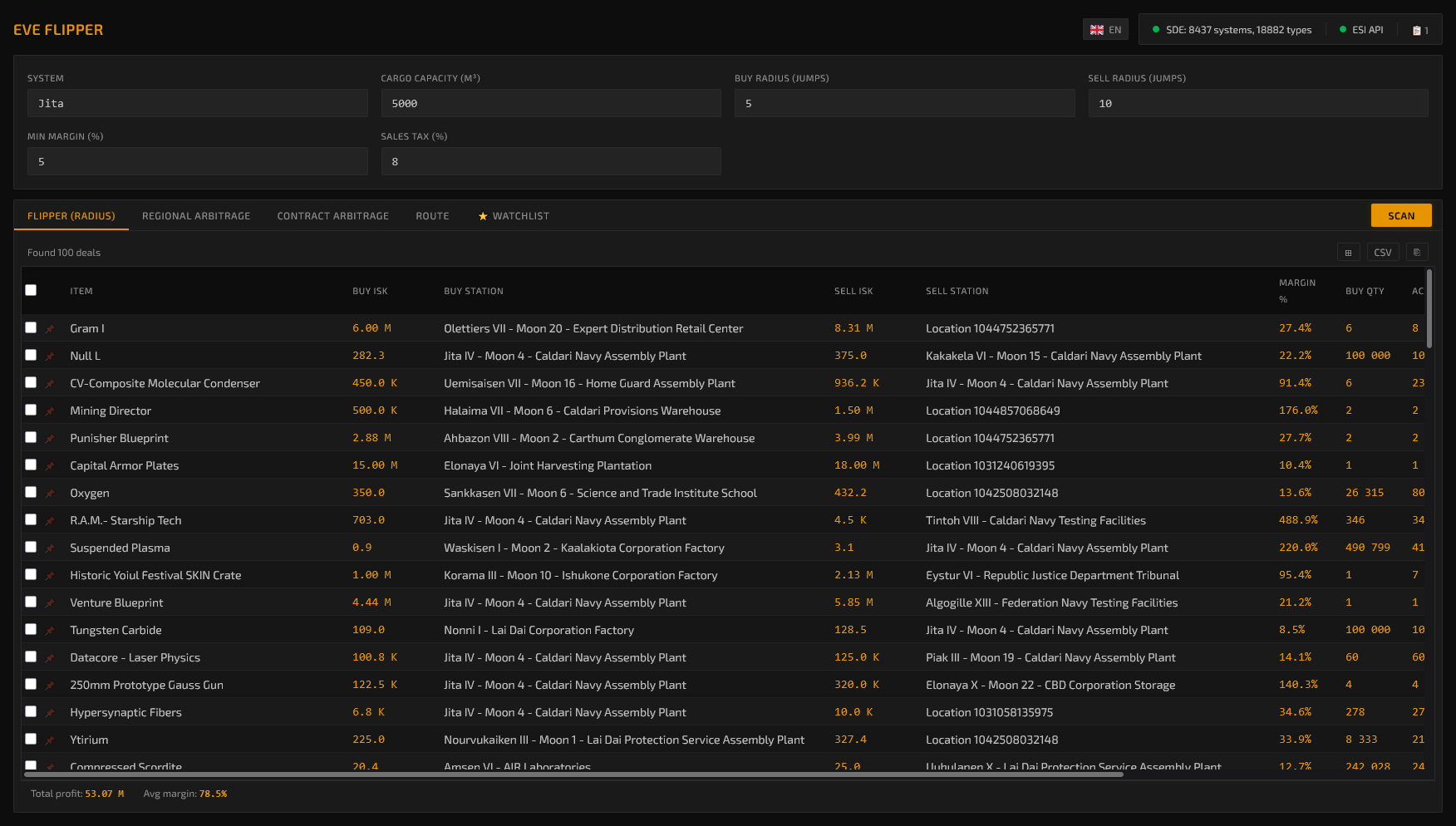Pin the Hypersynaptic Fibers row
1456x826 pixels.
tap(50, 713)
